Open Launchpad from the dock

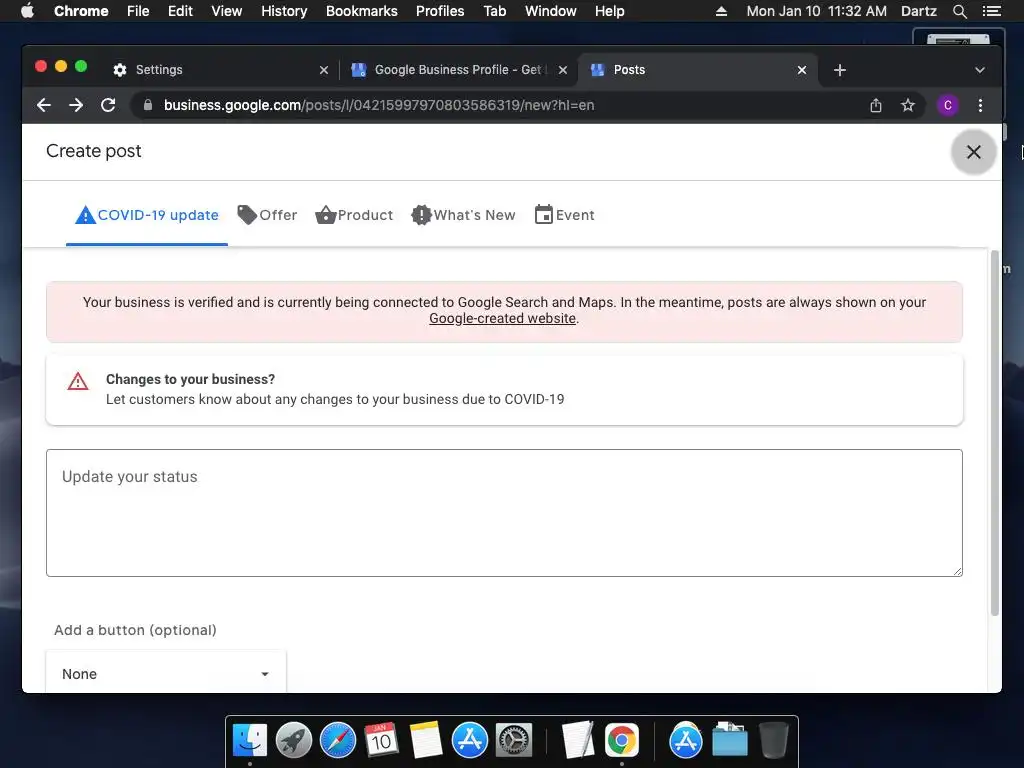(x=294, y=741)
